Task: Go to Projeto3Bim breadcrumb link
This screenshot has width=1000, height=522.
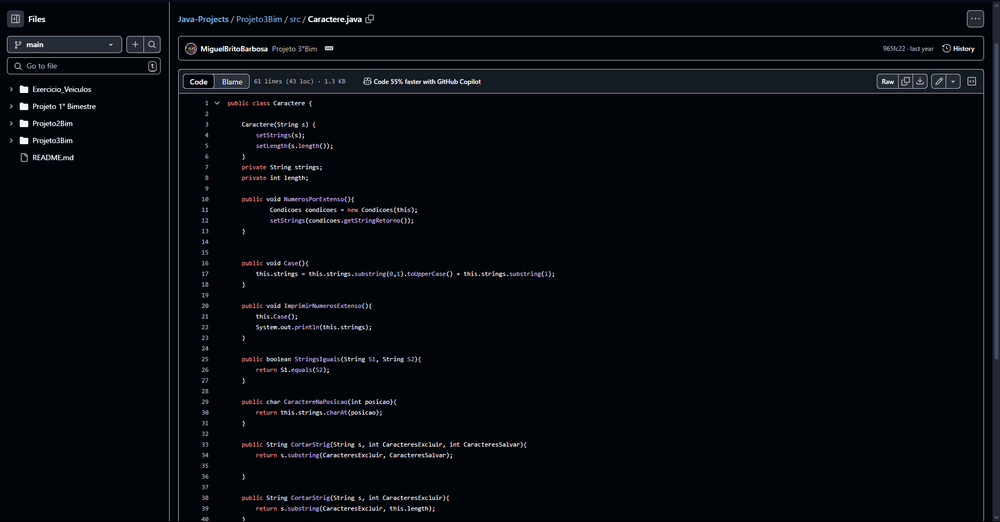Action: click(259, 19)
